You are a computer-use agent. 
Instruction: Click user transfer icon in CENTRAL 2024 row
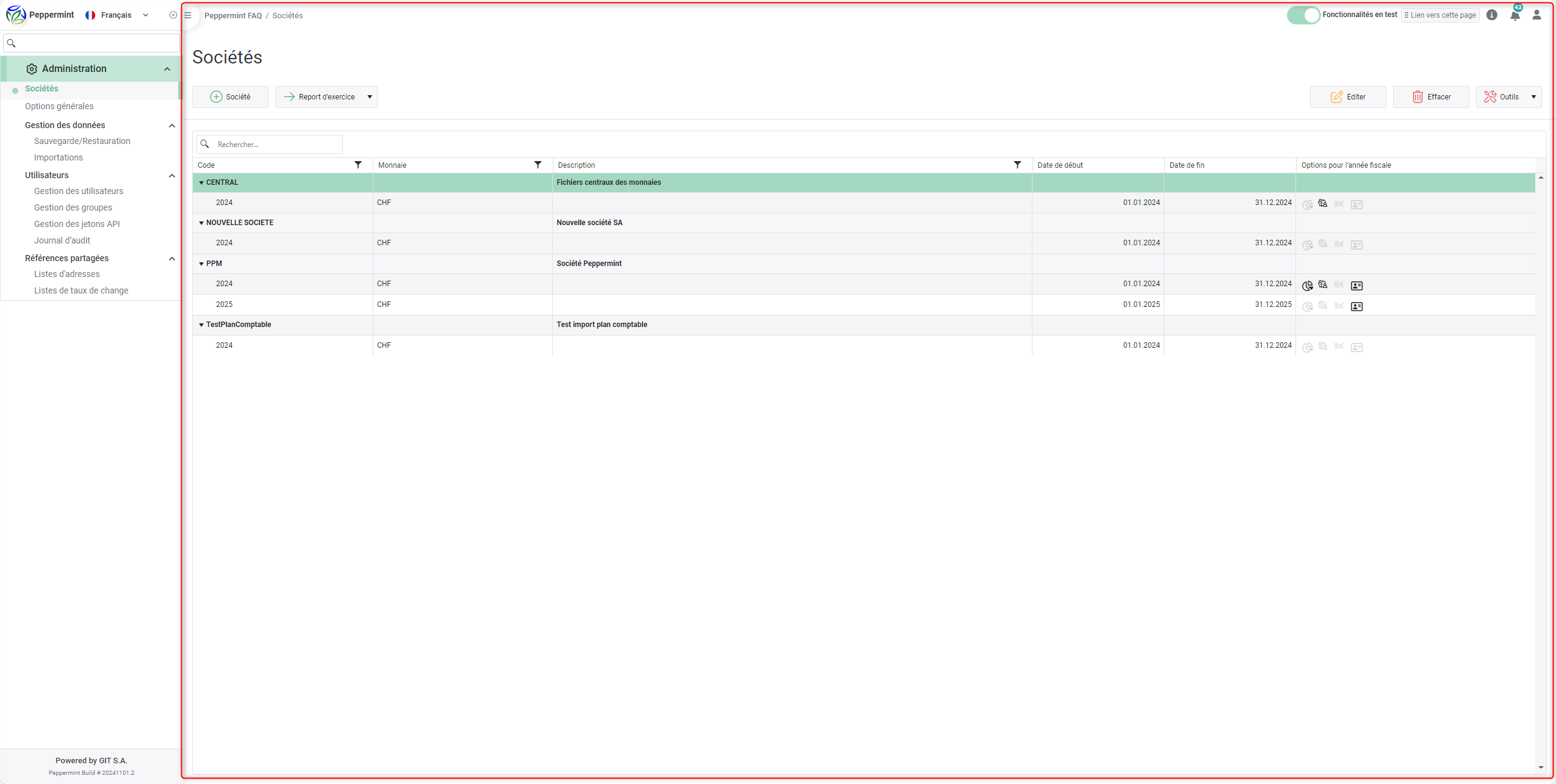pyautogui.click(x=1322, y=204)
